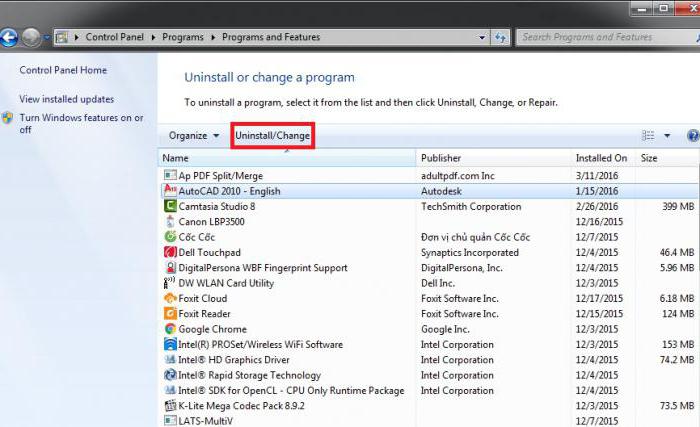Image resolution: width=700 pixels, height=427 pixels.
Task: Click the AutoCAD 2010 program icon
Action: point(169,190)
